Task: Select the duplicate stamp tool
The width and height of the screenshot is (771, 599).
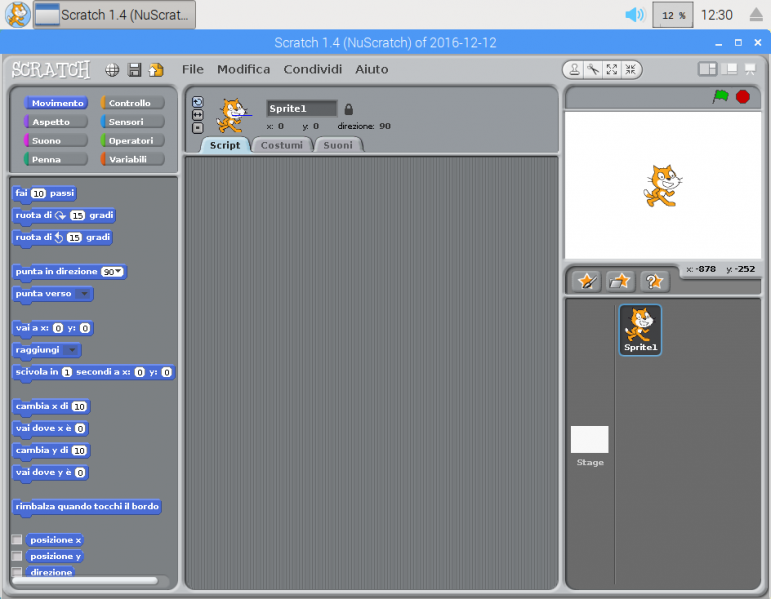Action: point(574,70)
